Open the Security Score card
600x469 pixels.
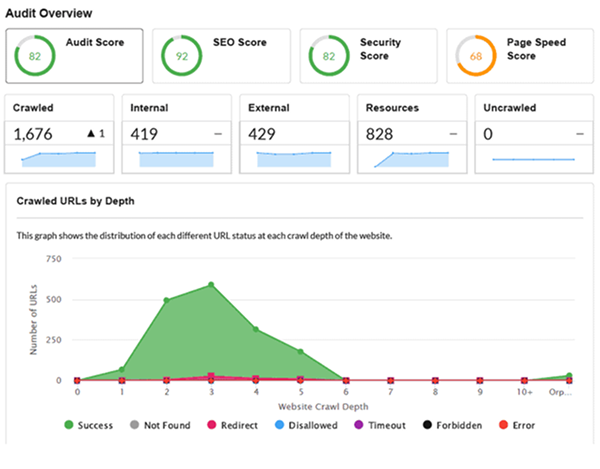368,56
